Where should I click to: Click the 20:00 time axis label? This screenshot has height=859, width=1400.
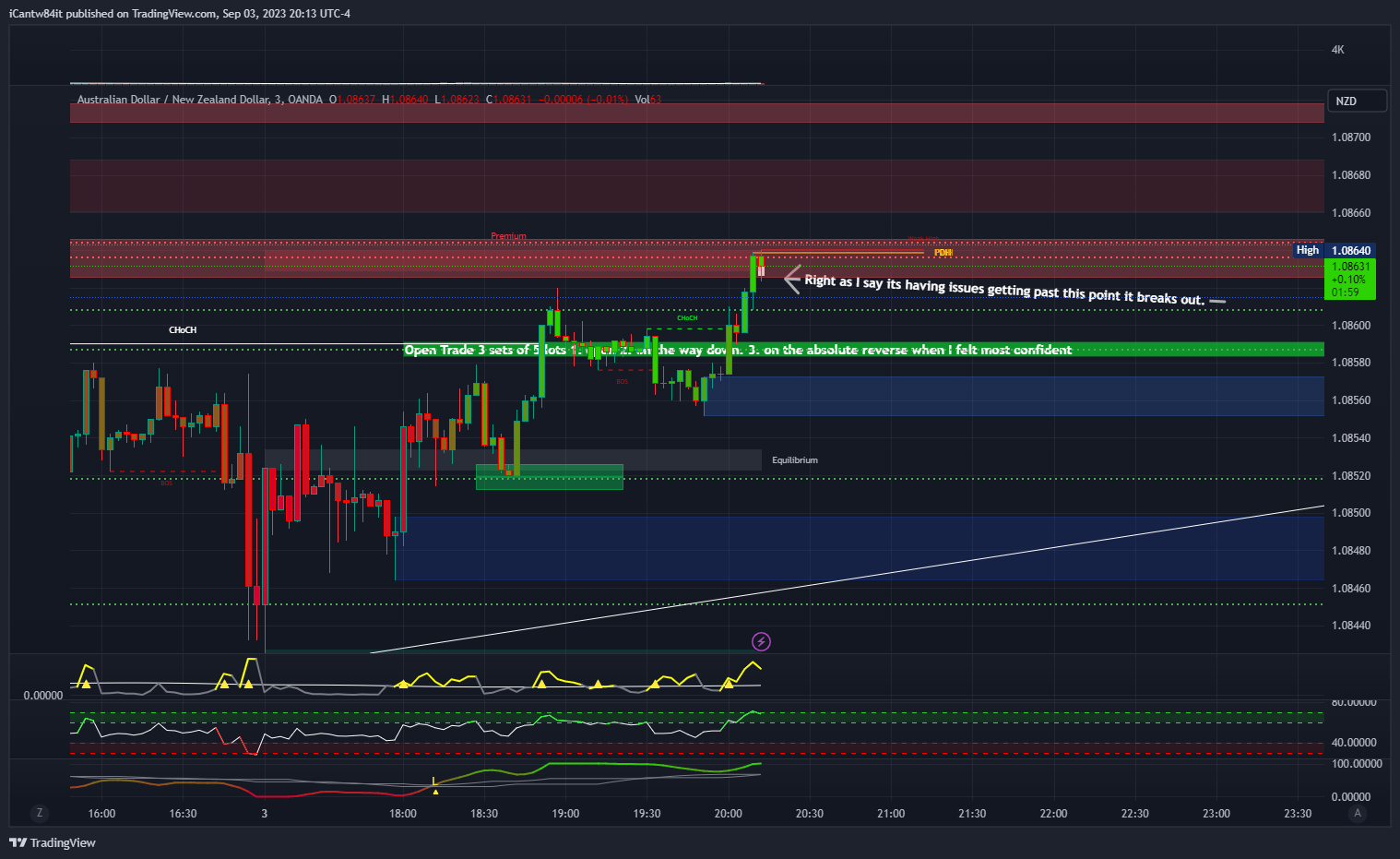tap(729, 814)
